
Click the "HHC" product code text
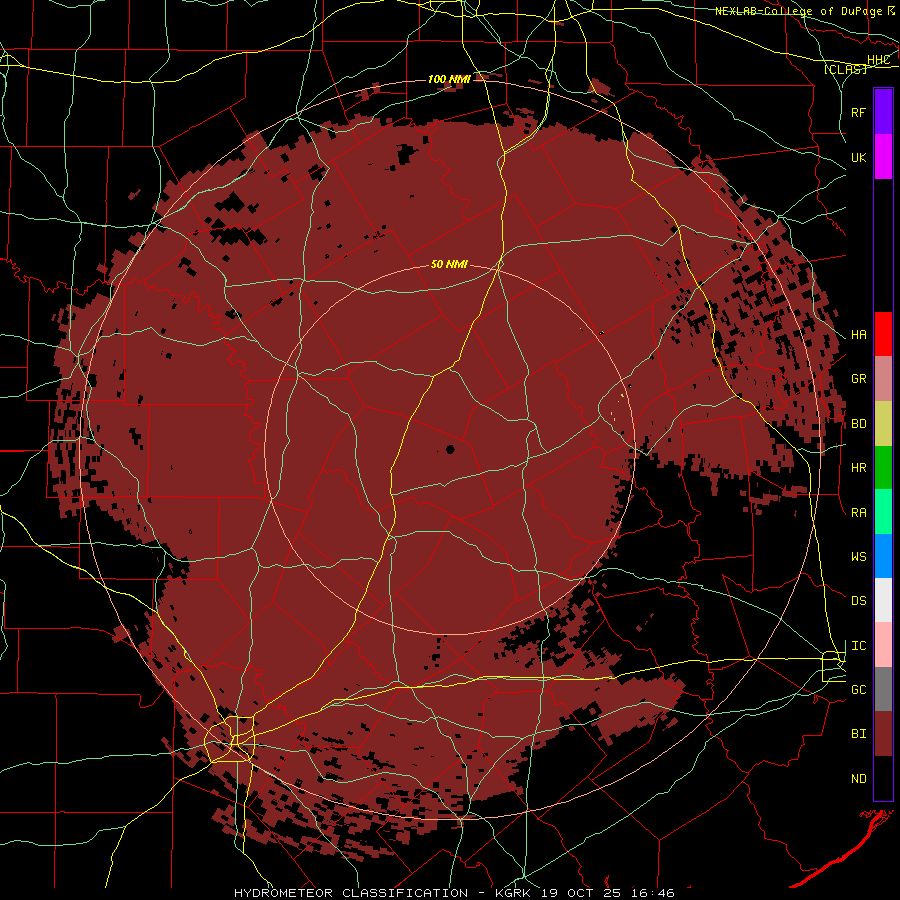[878, 60]
